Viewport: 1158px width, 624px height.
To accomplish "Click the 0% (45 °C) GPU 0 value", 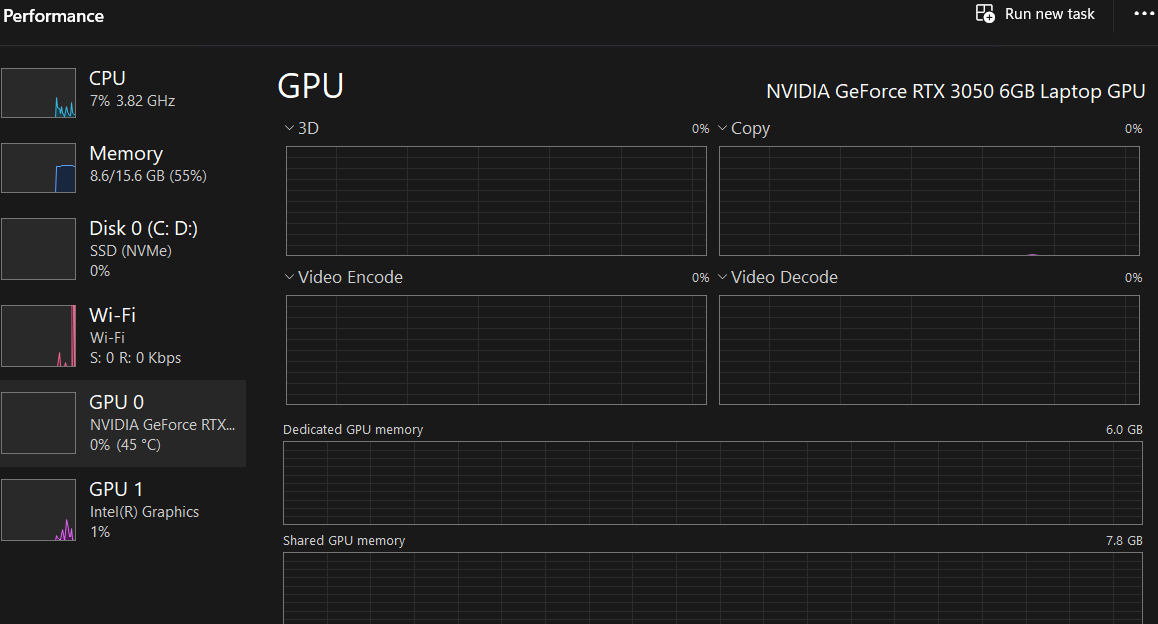I will pos(125,445).
